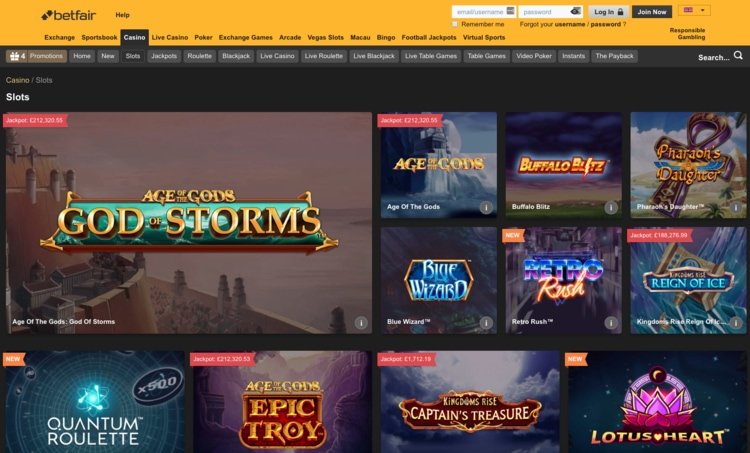Click the Help link
Screen dimensions: 750x453
coord(122,15)
